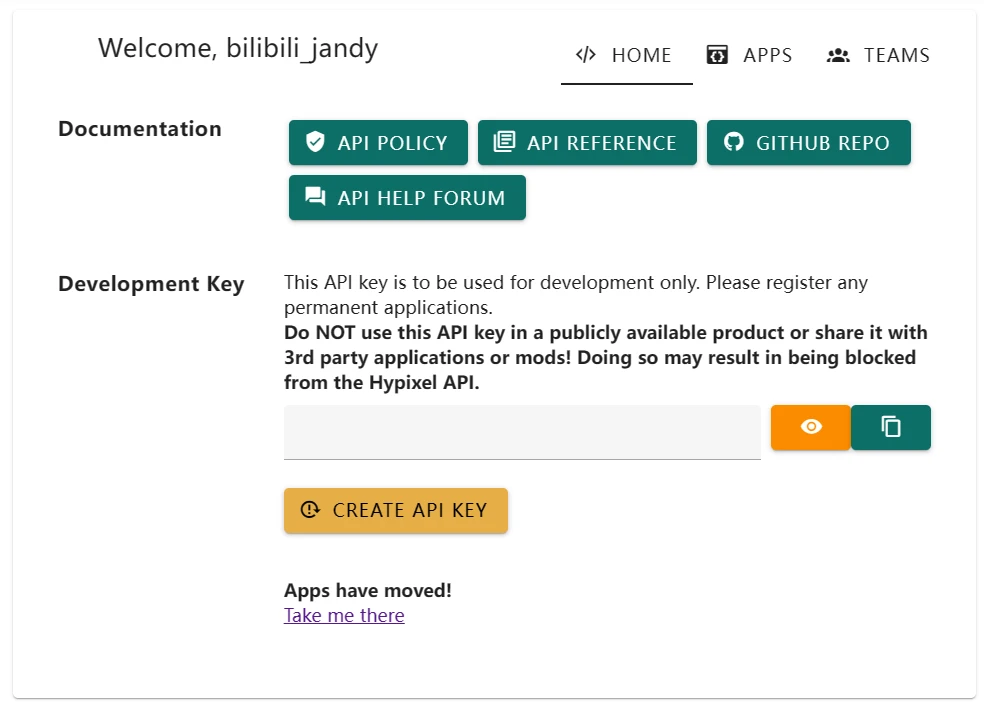
Task: Follow the "Take me there" link
Action: point(344,615)
